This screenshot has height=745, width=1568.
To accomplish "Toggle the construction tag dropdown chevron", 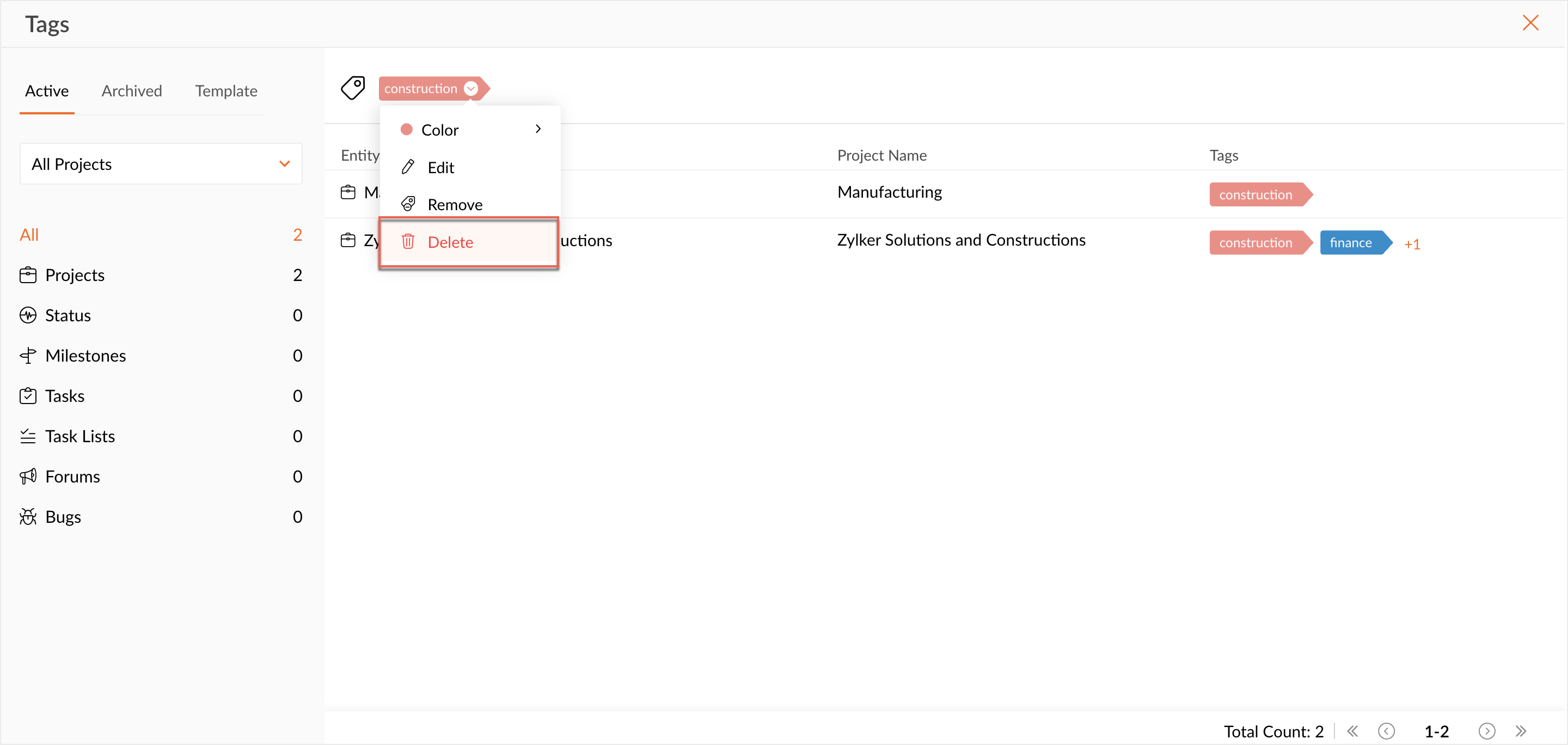I will tap(470, 88).
